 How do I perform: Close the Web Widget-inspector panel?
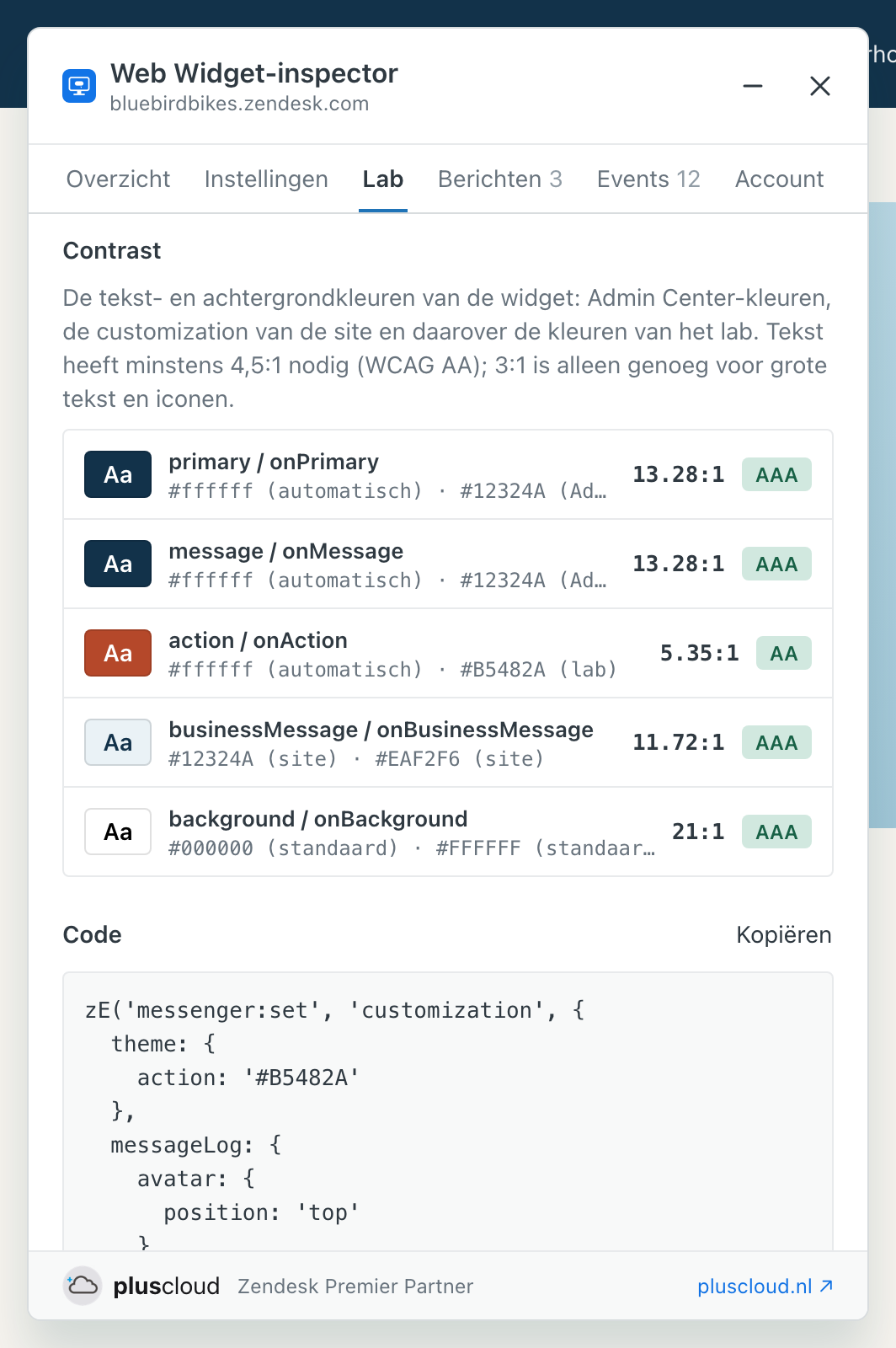pyautogui.click(x=820, y=86)
